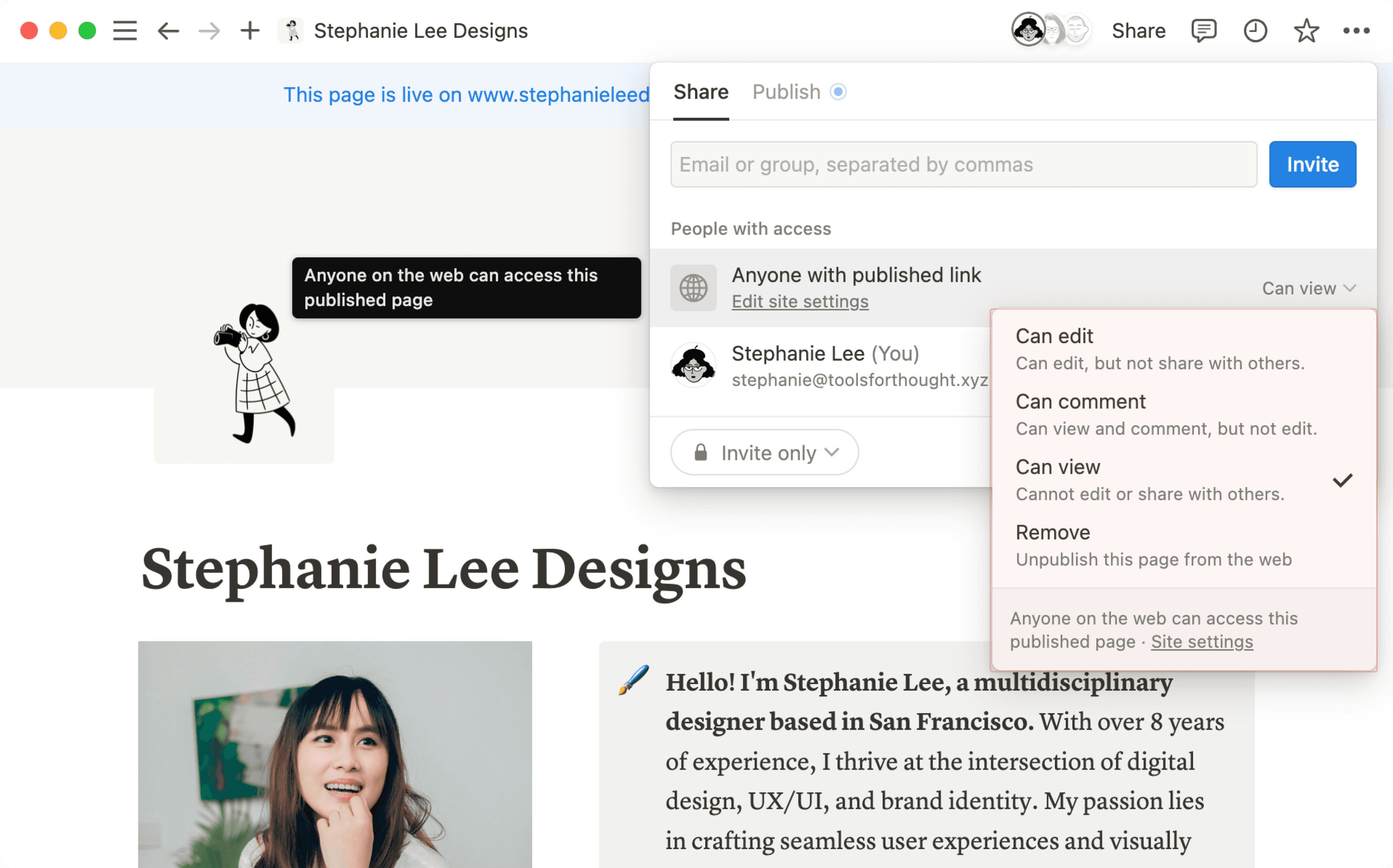This screenshot has height=868, width=1393.
Task: Click Remove to unpublish the page
Action: coord(1152,545)
